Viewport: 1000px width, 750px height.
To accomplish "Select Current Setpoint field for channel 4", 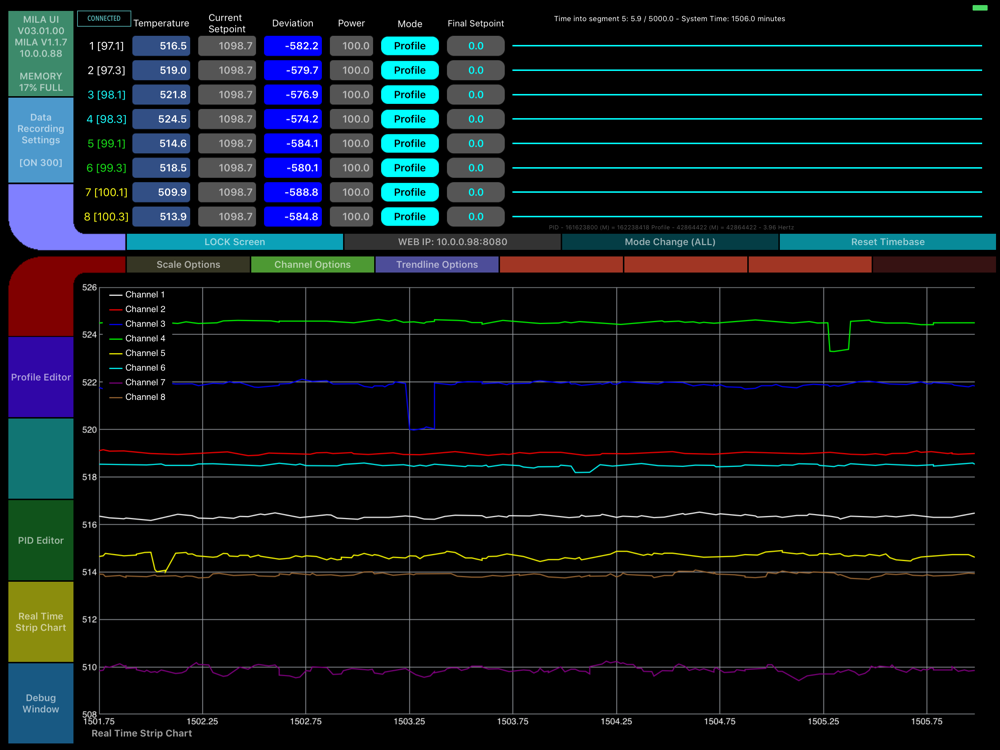I will (x=227, y=119).
